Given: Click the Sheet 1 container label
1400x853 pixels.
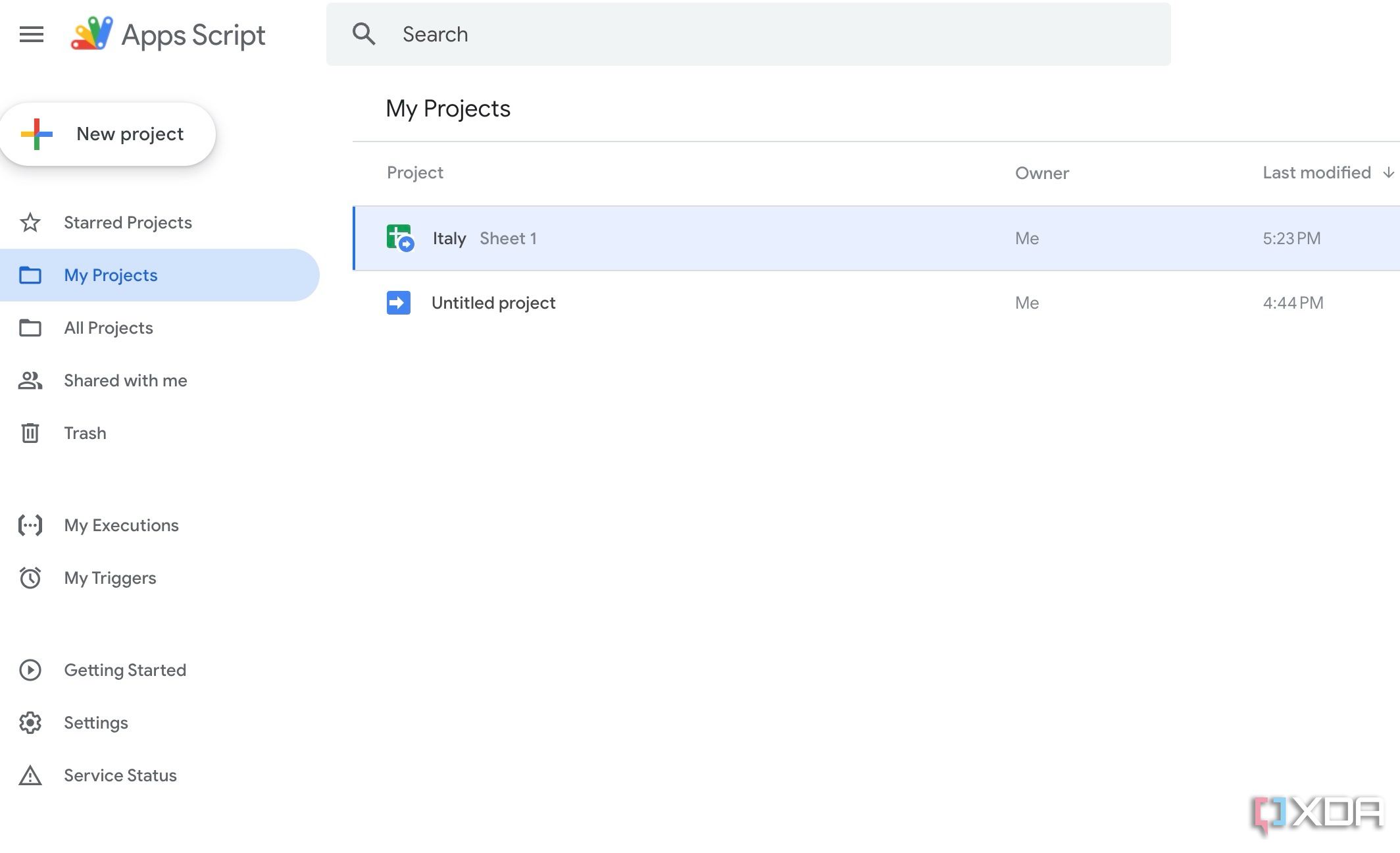Looking at the screenshot, I should [508, 238].
